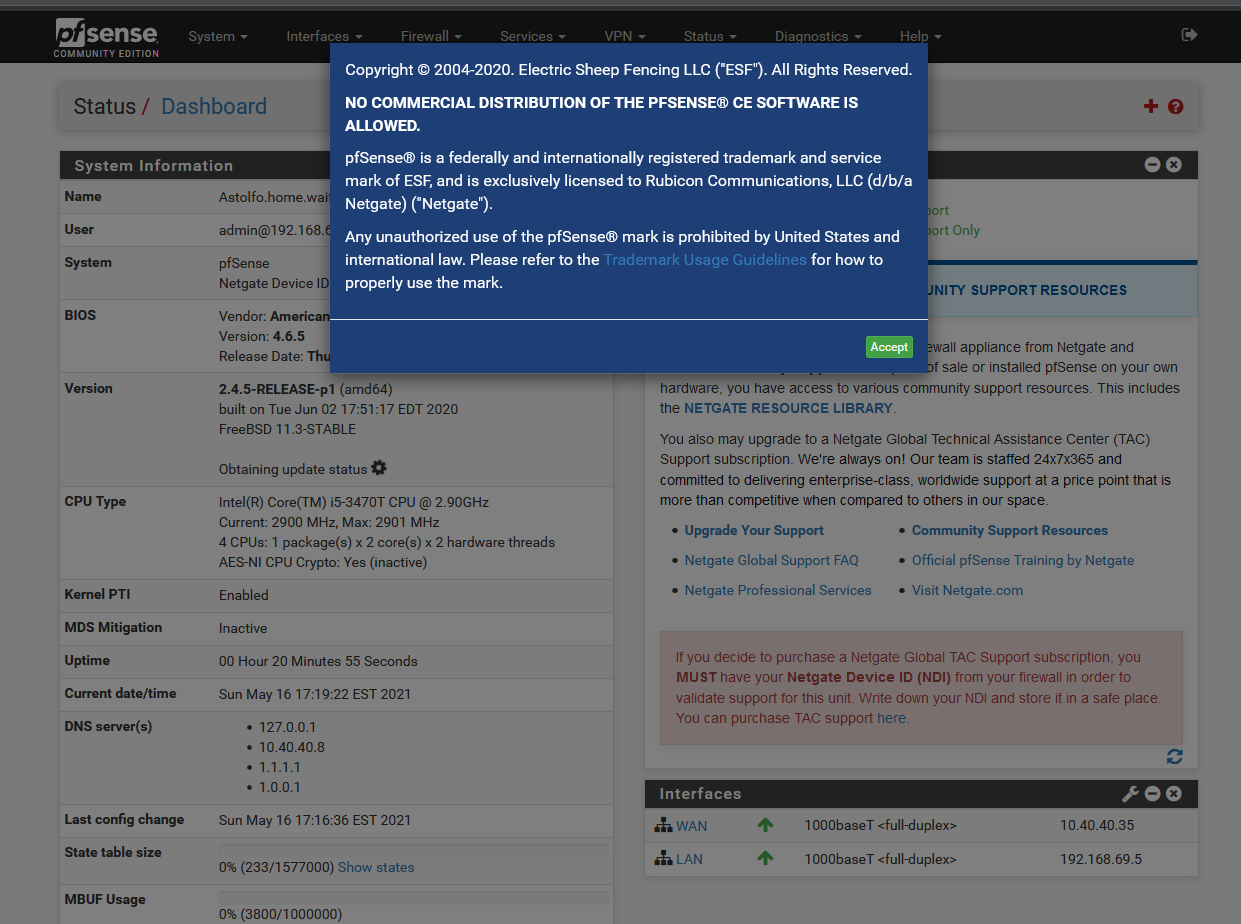The image size is (1241, 924).
Task: Accept the copyright notice
Action: [x=889, y=347]
